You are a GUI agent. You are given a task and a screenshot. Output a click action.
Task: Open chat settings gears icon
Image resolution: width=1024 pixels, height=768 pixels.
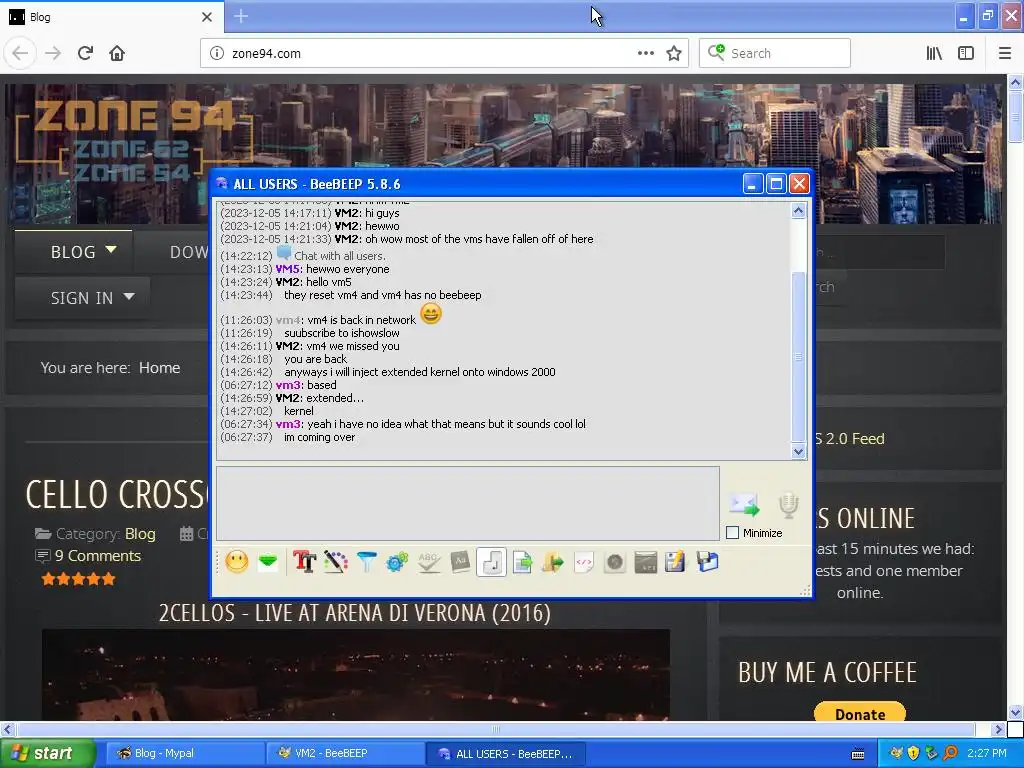[397, 562]
